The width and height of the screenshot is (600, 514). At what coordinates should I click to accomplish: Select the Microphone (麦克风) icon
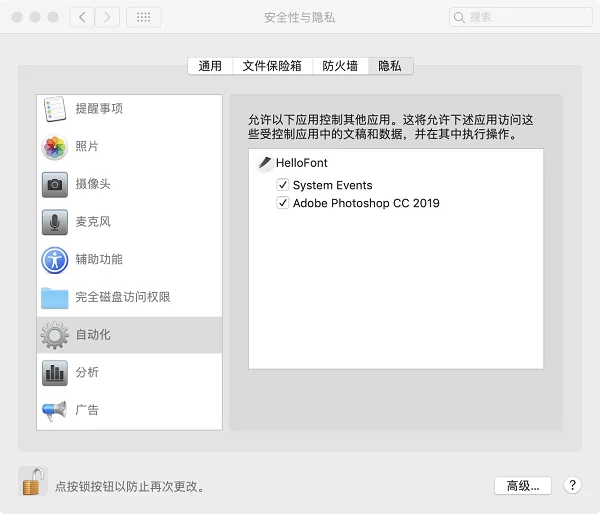55,222
